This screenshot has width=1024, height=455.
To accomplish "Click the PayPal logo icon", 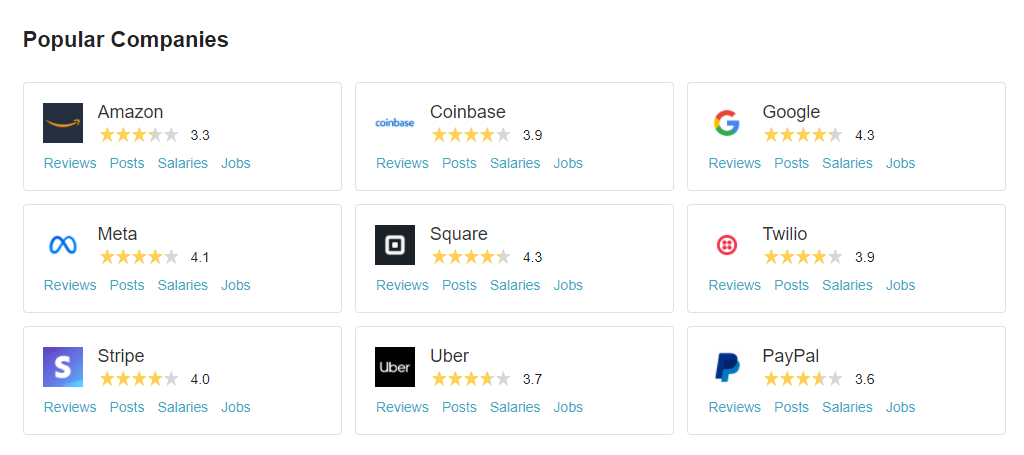I will [727, 367].
